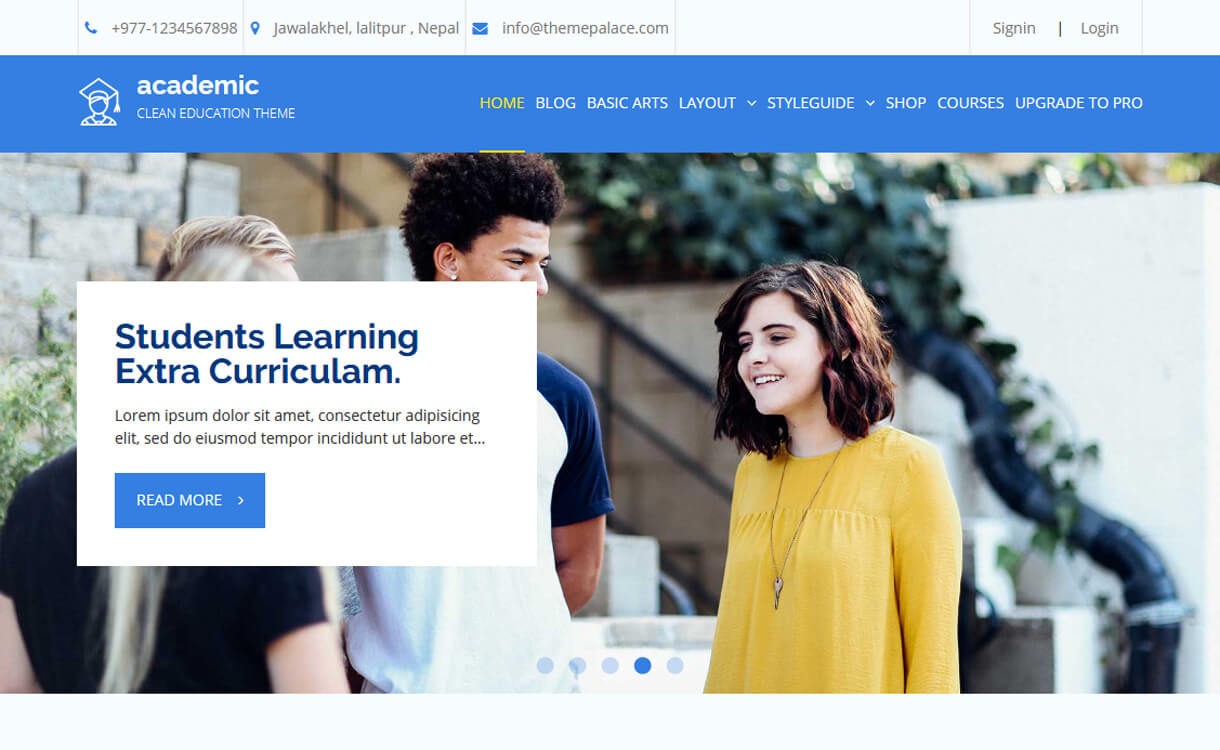Click Upgrade to Pro link
Viewport: 1220px width, 750px height.
tap(1078, 103)
